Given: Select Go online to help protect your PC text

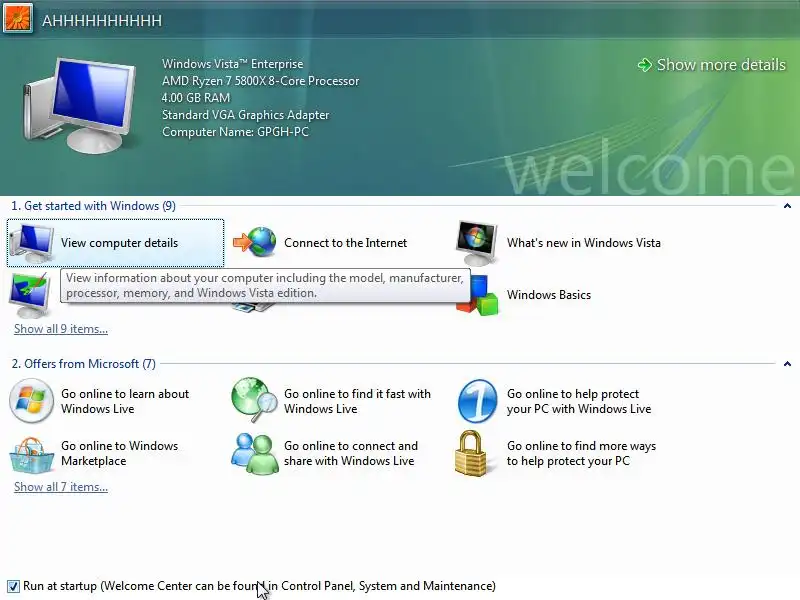Looking at the screenshot, I should (x=579, y=402).
